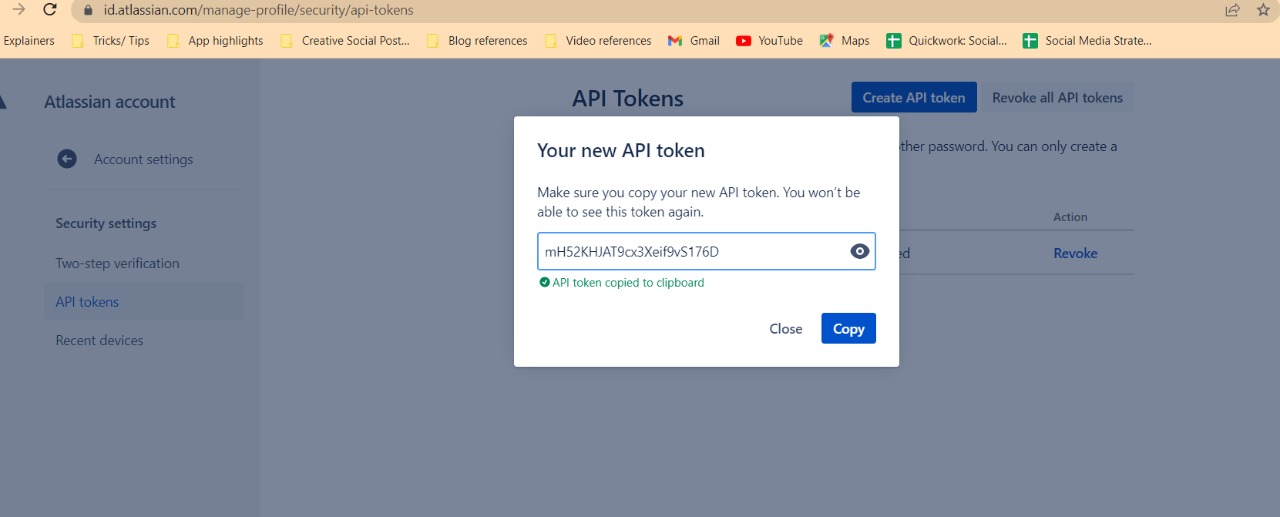Click the share page icon in the address bar
Viewport: 1280px width, 517px height.
click(1232, 10)
